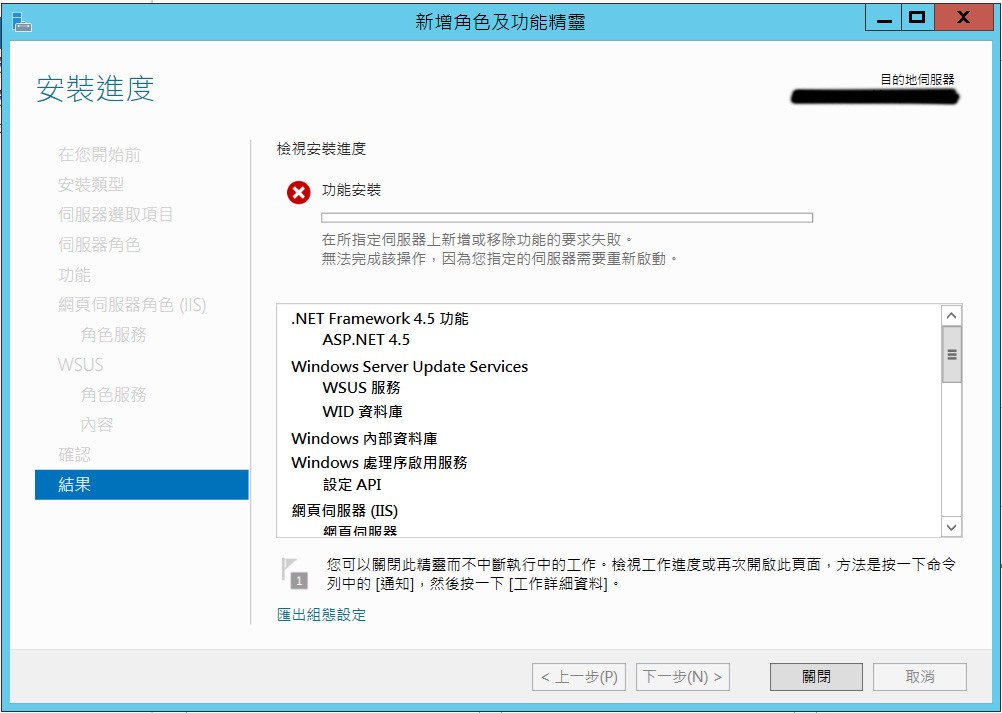This screenshot has width=1002, height=713.
Task: Select the 伺服器角色 step
Action: [99, 245]
